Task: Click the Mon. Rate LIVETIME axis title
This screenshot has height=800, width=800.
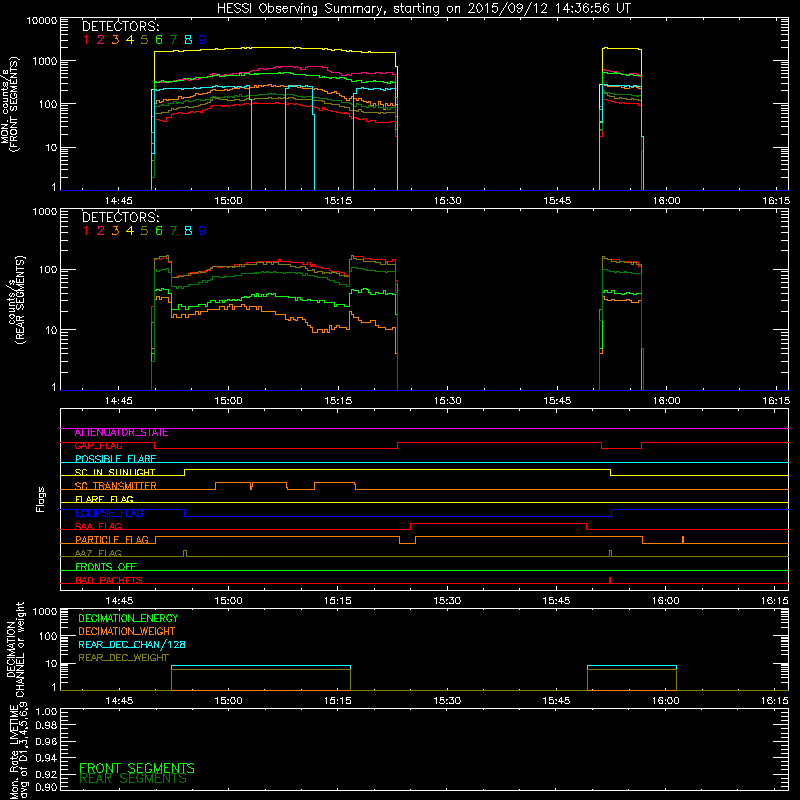Action: coord(18,751)
